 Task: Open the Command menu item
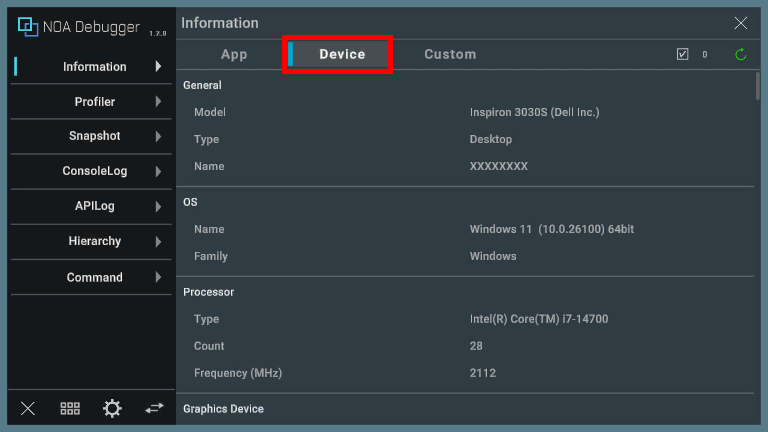coord(94,278)
